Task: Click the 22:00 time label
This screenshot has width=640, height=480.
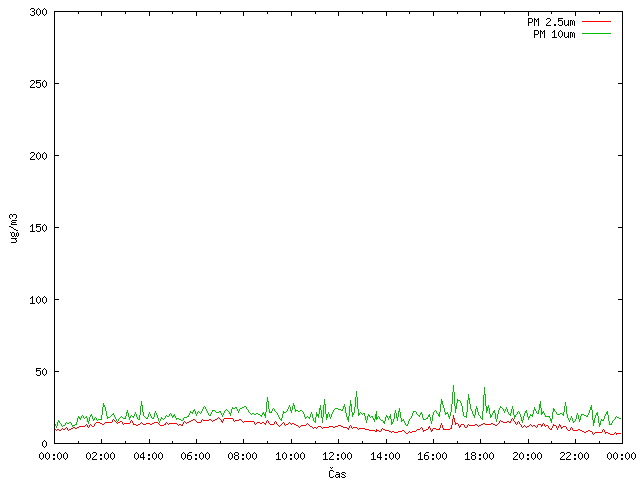Action: point(574,456)
